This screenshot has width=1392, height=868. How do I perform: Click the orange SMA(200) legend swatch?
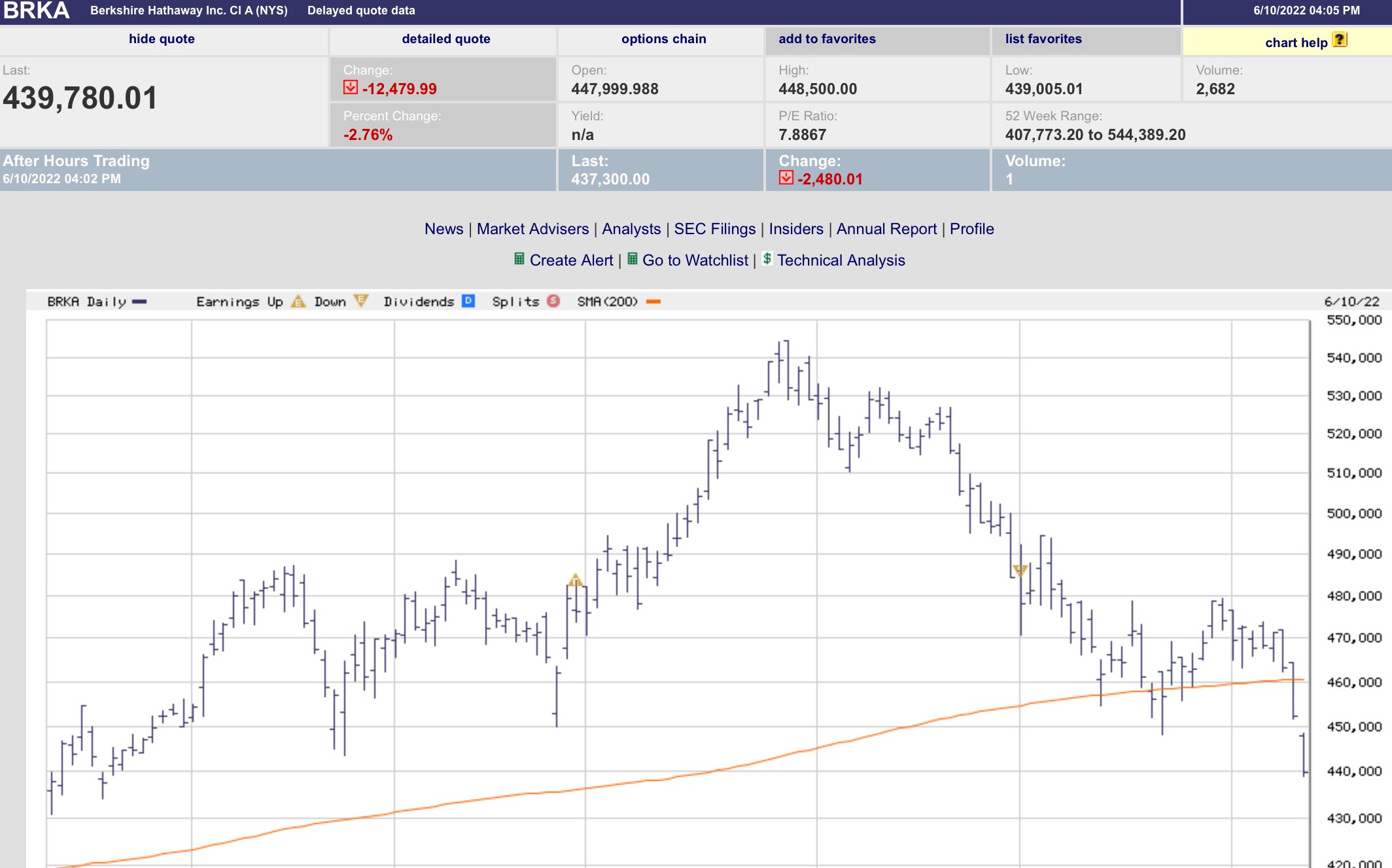(653, 302)
